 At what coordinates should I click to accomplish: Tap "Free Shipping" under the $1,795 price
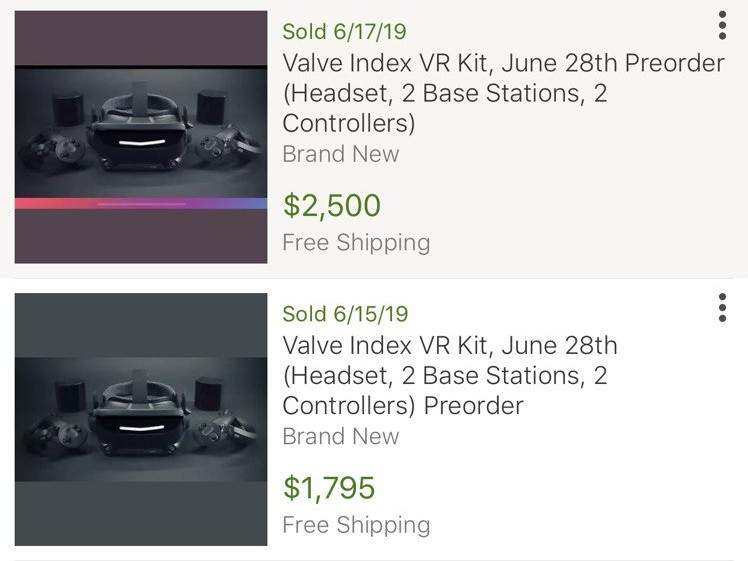[356, 525]
